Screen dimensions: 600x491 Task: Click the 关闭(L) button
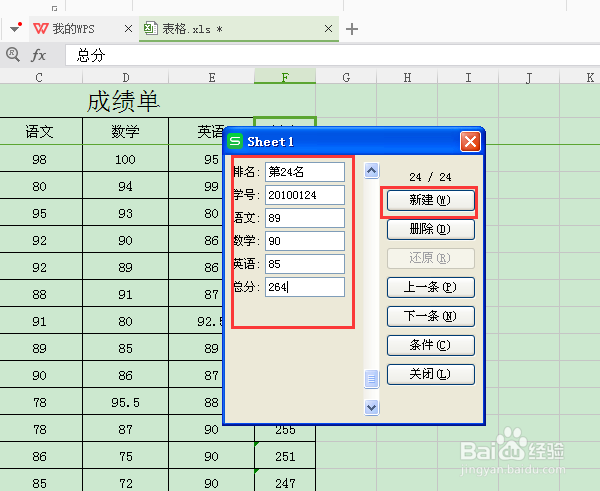pos(430,374)
